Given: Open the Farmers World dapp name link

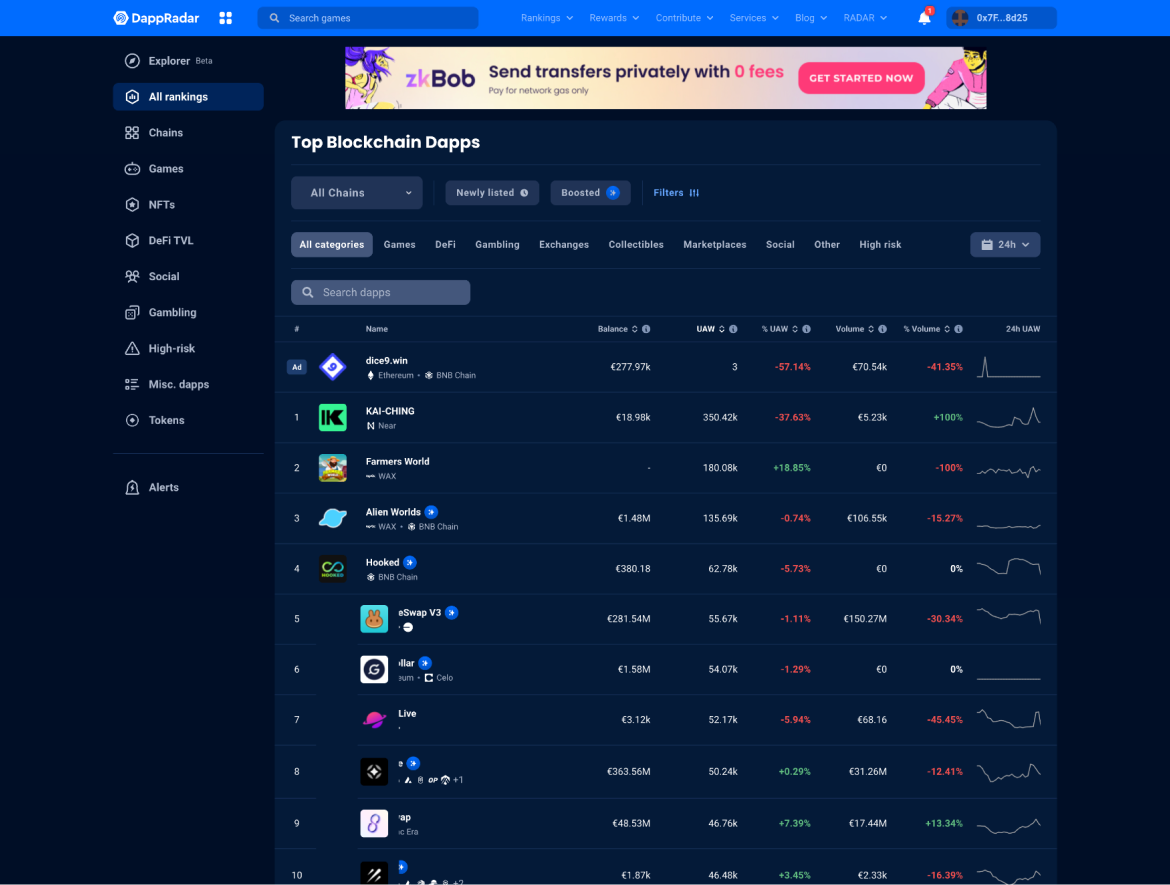Looking at the screenshot, I should point(398,462).
